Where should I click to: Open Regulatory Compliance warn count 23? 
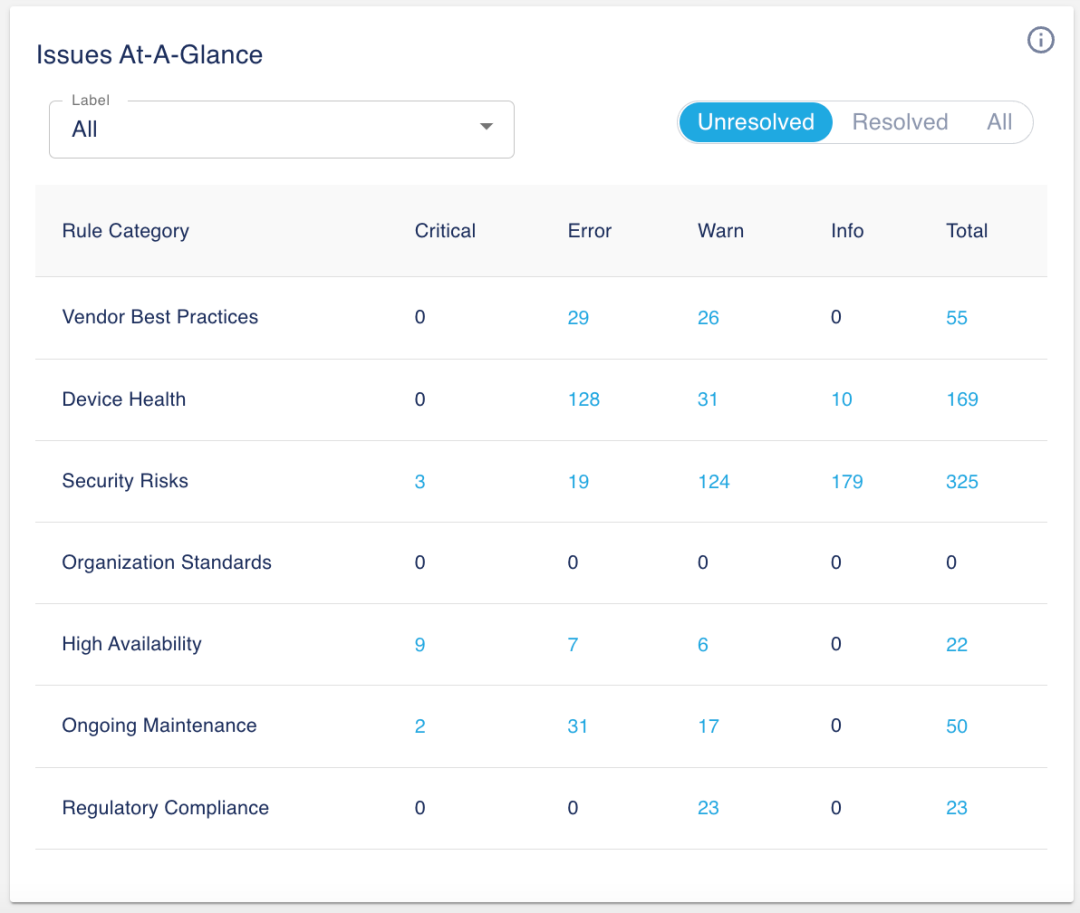(x=708, y=808)
